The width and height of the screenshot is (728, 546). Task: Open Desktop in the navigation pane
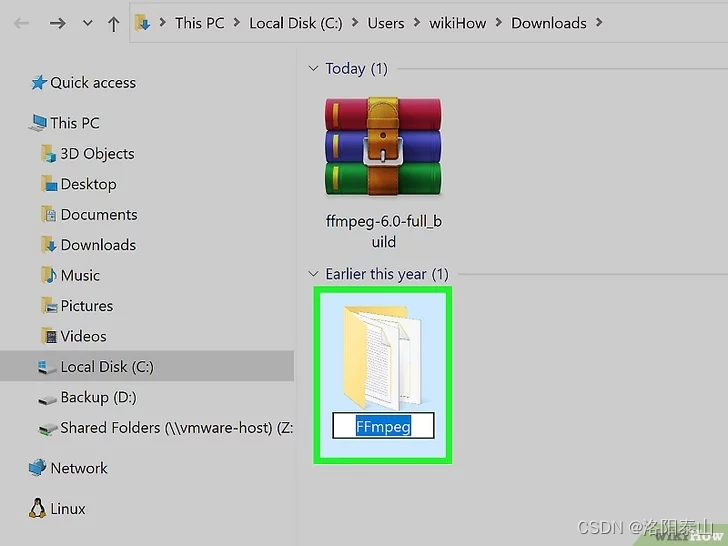[x=89, y=184]
